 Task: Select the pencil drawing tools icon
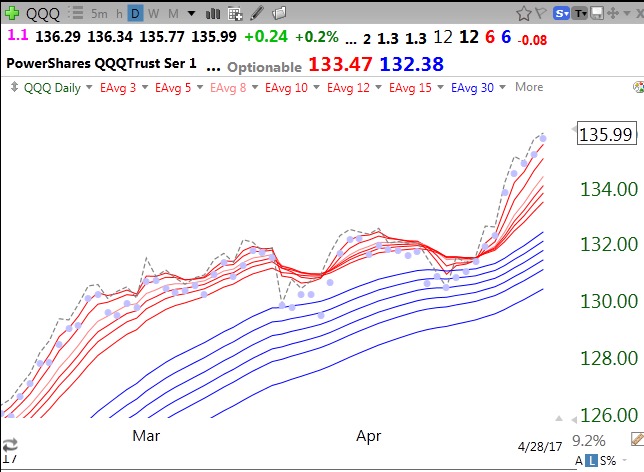point(257,13)
